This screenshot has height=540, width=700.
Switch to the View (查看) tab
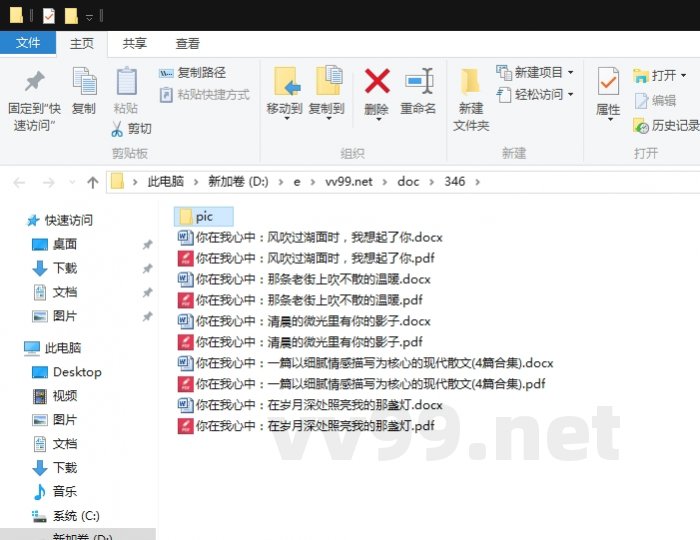click(188, 43)
